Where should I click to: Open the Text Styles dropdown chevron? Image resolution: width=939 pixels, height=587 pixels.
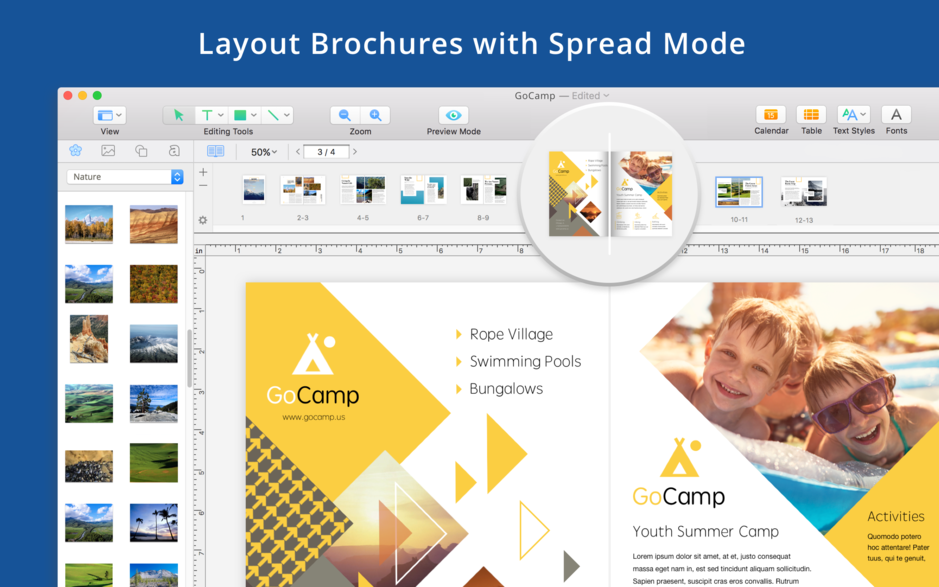865,114
